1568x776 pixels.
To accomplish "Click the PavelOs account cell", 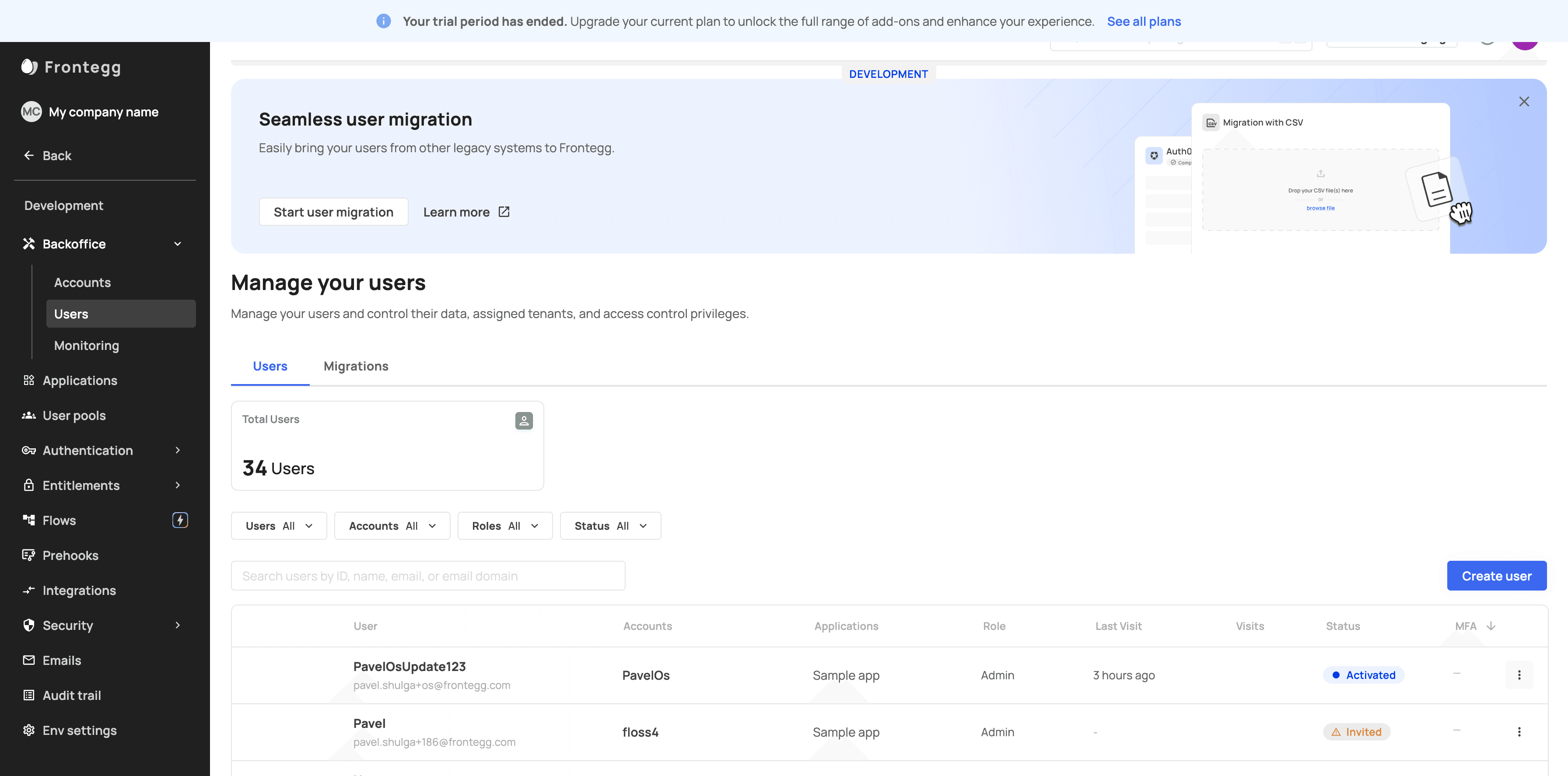I will 645,675.
